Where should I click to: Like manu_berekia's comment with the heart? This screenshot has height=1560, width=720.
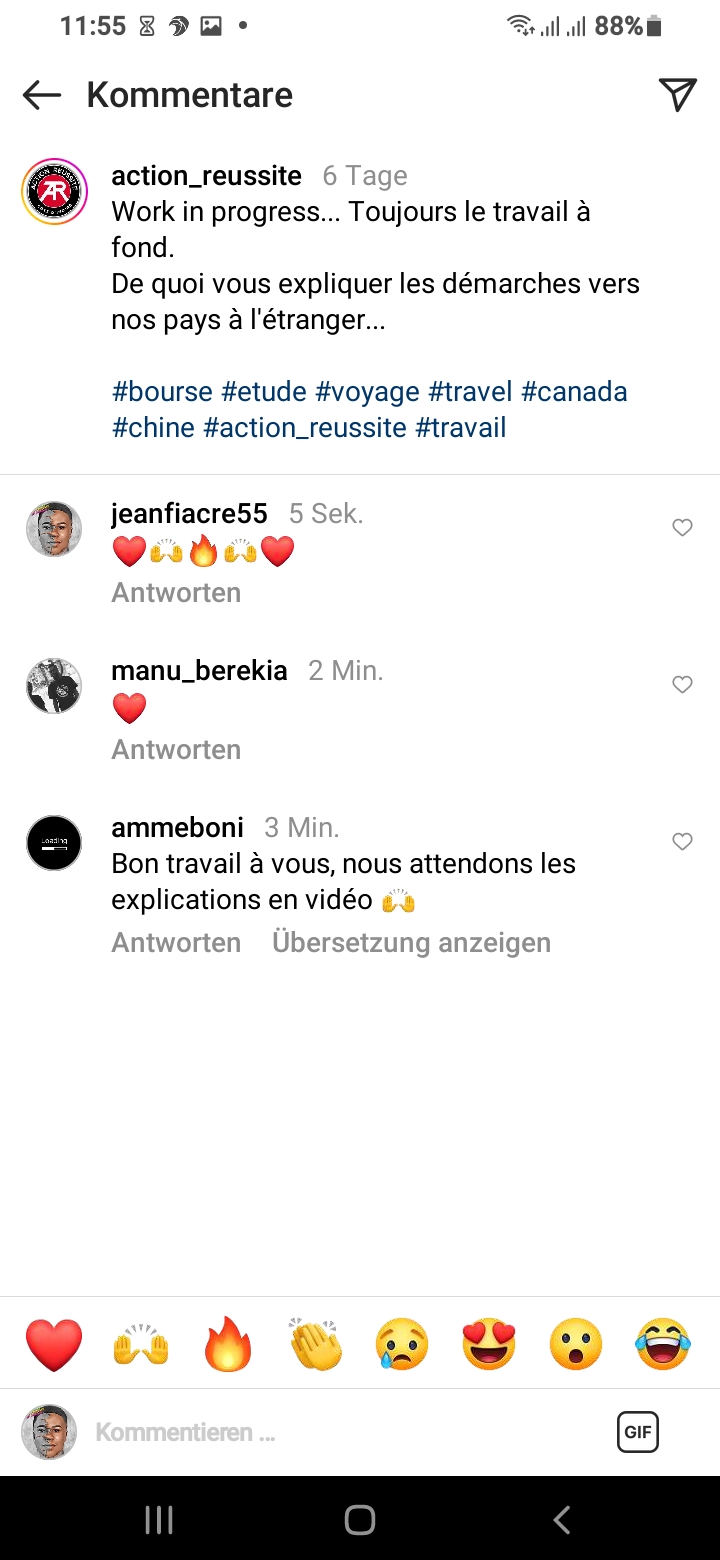click(x=682, y=685)
